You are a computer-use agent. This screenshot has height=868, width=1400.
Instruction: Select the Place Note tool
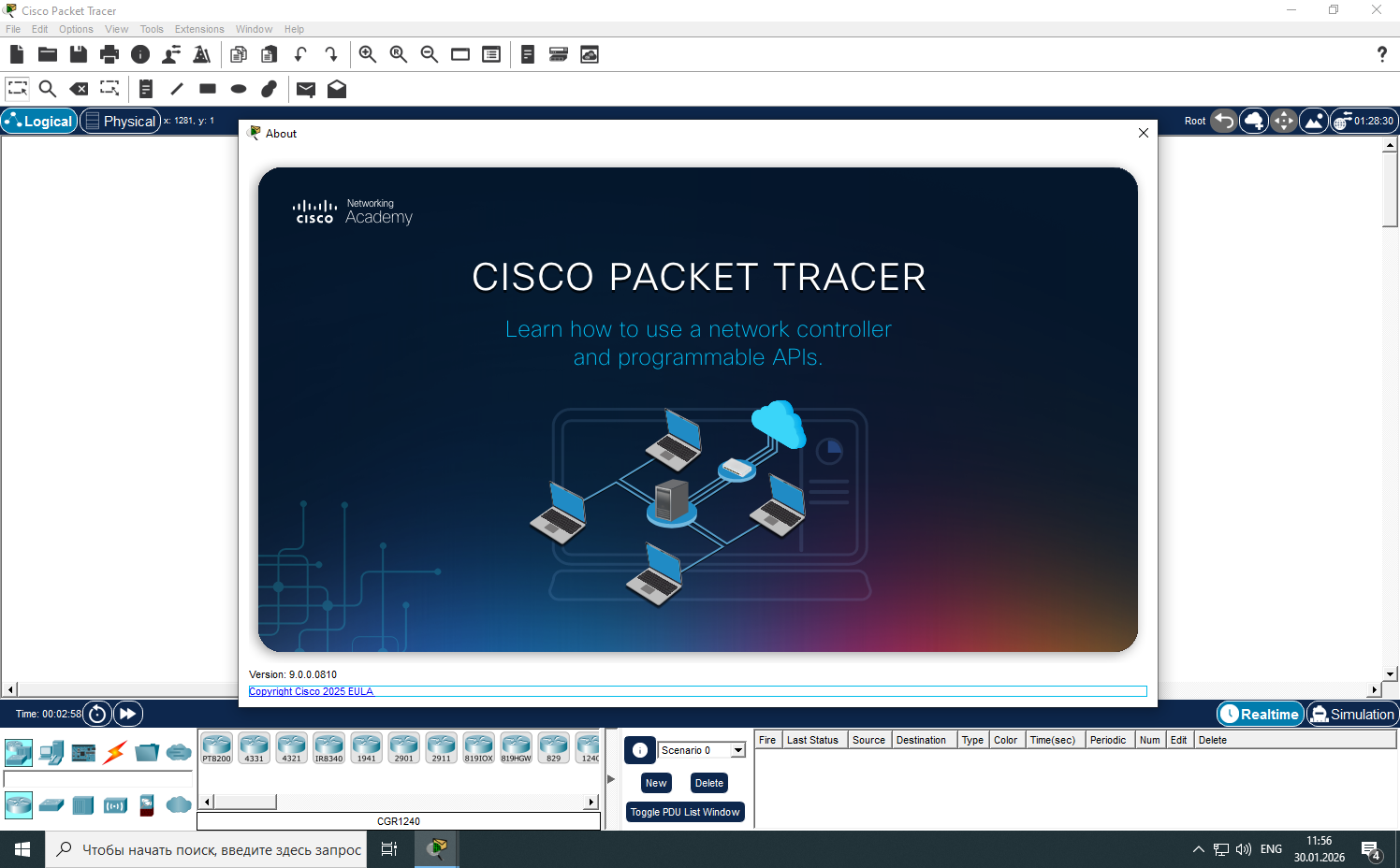click(x=145, y=89)
